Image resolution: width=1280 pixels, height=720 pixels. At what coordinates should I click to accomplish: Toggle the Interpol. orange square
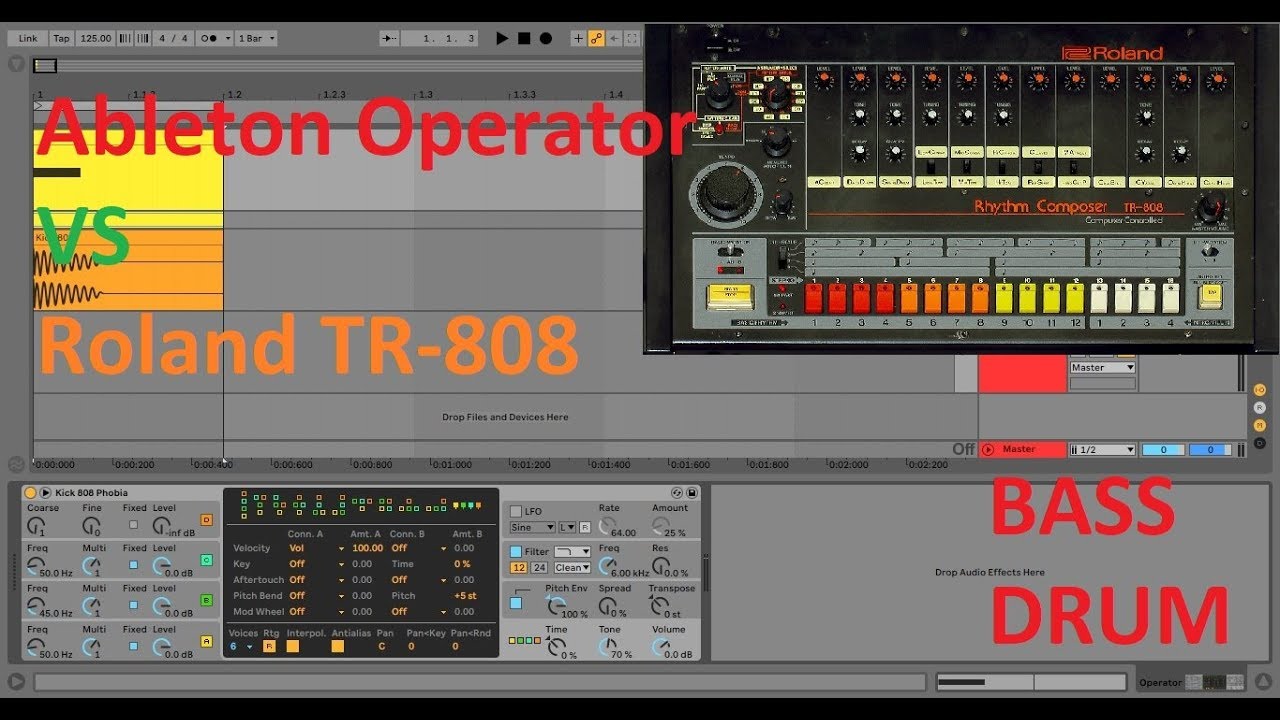click(x=293, y=647)
